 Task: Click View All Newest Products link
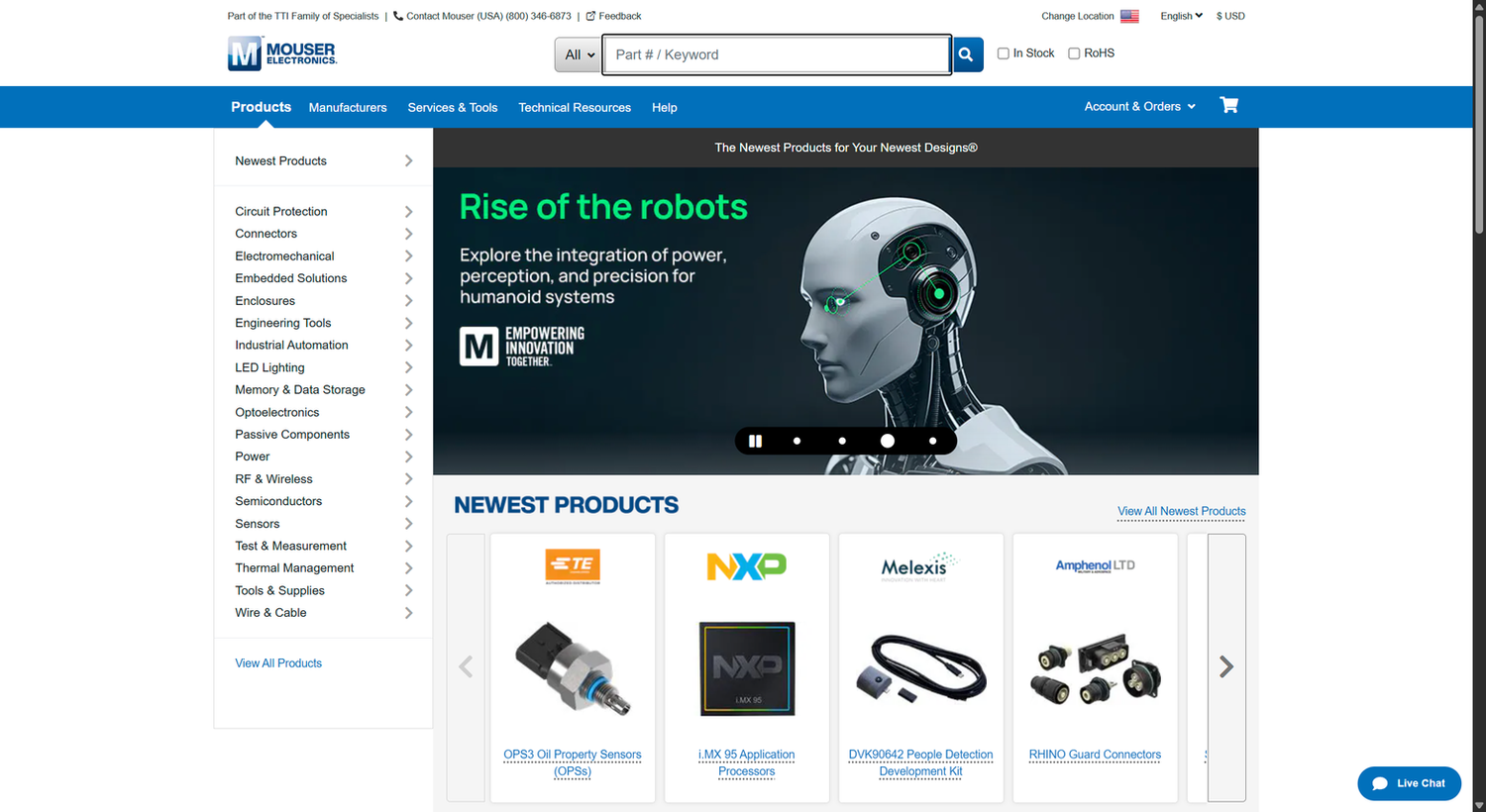1182,512
